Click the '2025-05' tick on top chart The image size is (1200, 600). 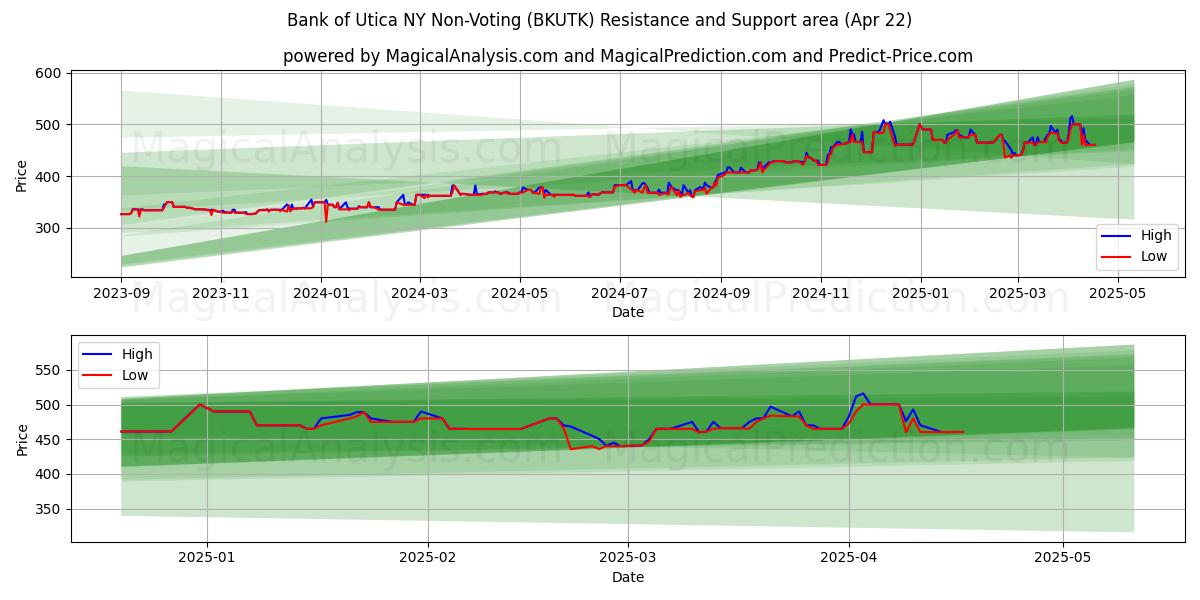(1117, 293)
